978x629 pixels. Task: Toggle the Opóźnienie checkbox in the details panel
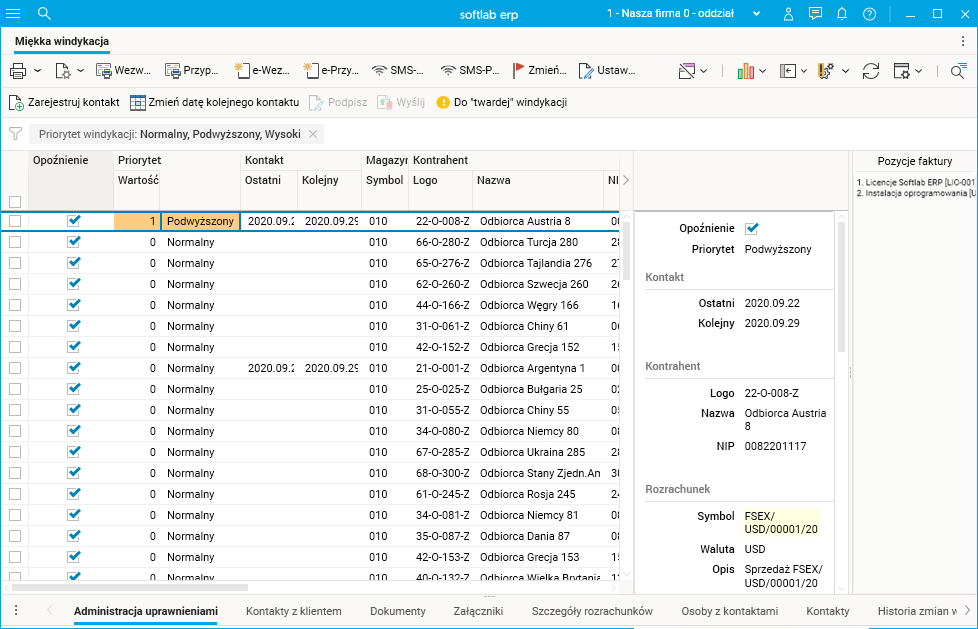point(753,228)
